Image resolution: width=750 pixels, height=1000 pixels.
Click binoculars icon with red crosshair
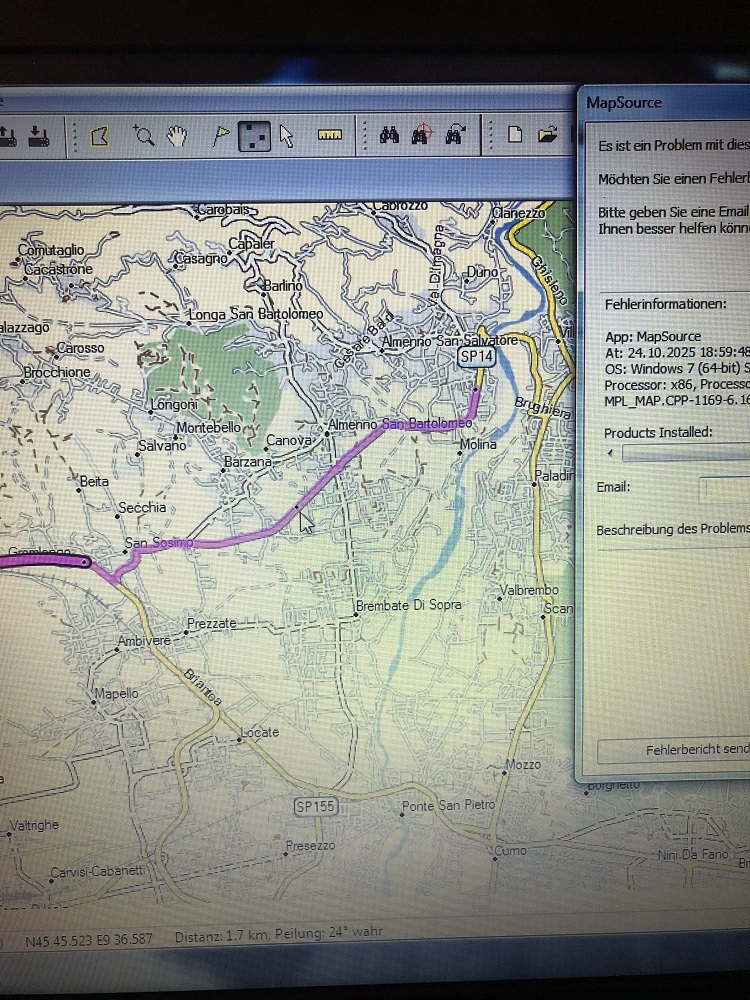(422, 135)
